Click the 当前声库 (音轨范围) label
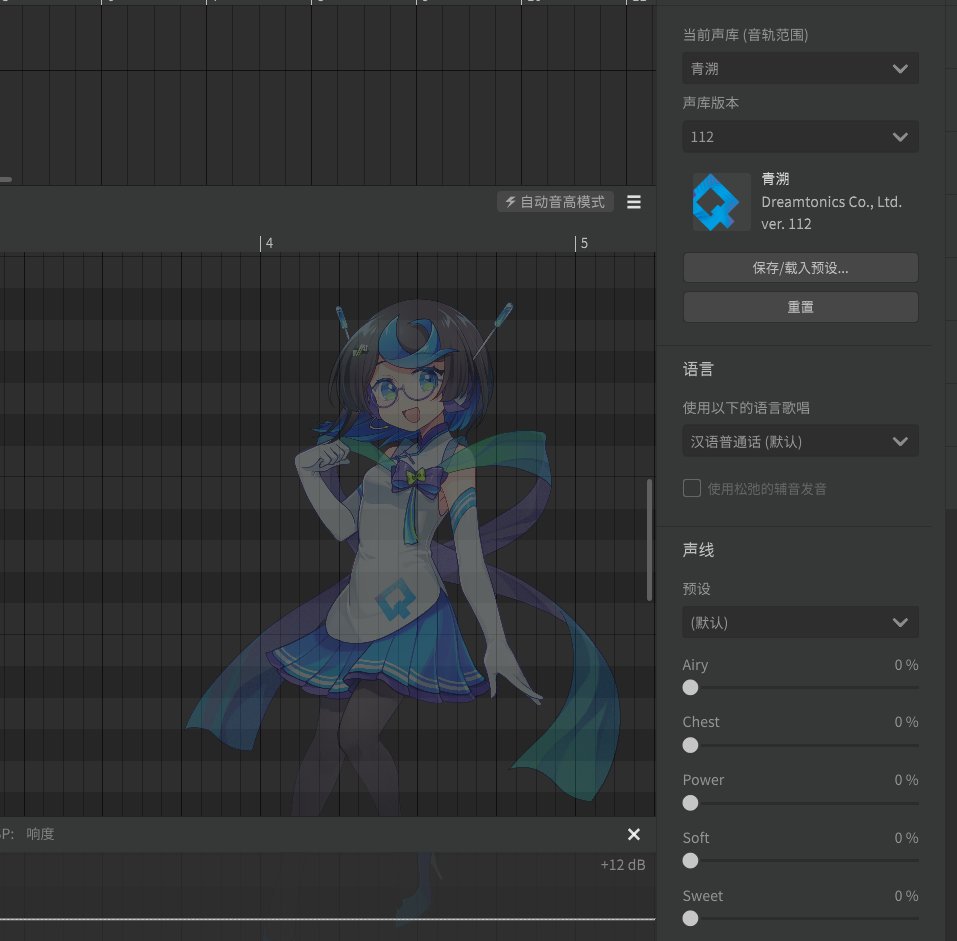Image resolution: width=957 pixels, height=941 pixels. (745, 35)
